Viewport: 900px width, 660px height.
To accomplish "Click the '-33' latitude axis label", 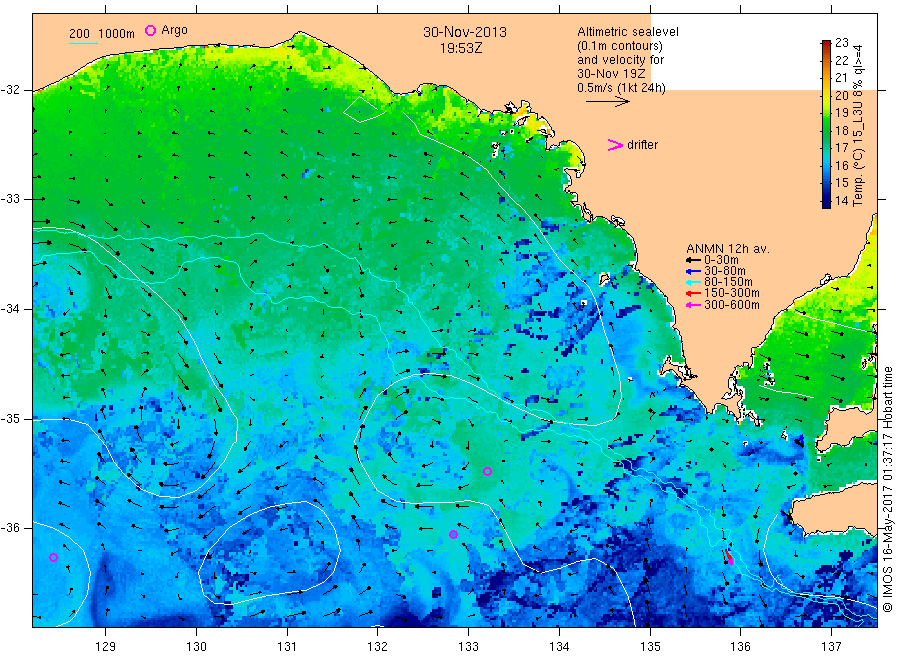I will point(10,199).
